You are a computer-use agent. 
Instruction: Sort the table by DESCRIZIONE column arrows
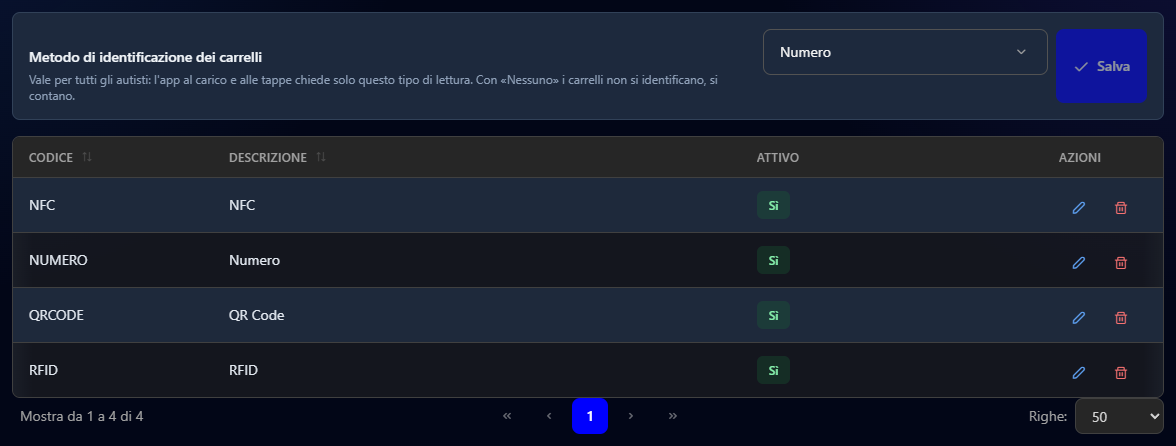click(x=321, y=157)
